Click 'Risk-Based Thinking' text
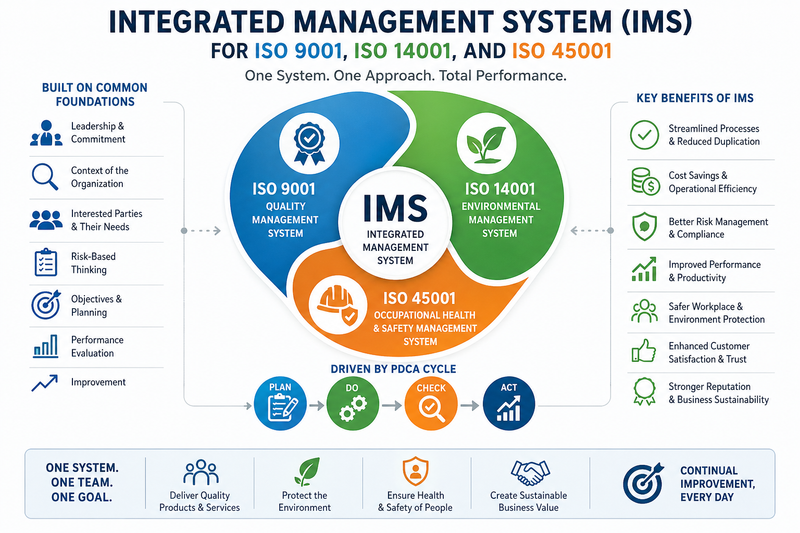 pos(93,263)
